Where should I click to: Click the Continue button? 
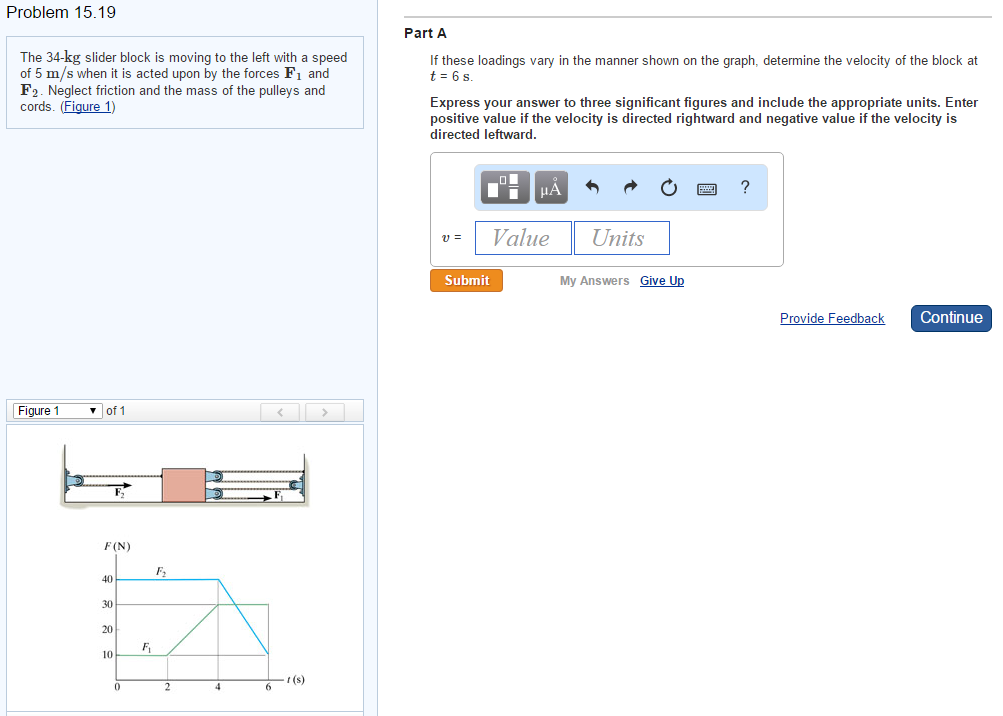point(950,318)
